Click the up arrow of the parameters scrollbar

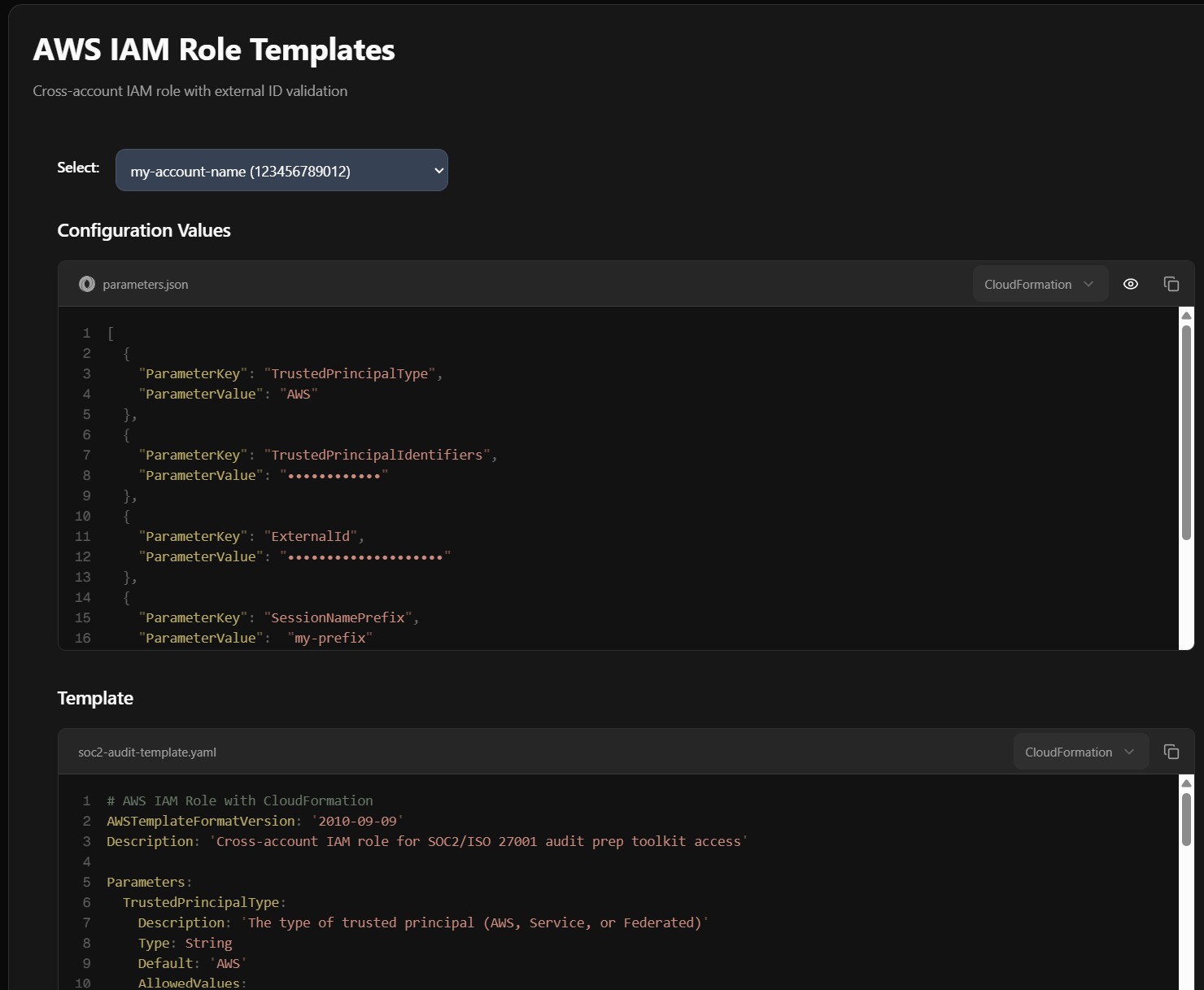coord(1186,316)
